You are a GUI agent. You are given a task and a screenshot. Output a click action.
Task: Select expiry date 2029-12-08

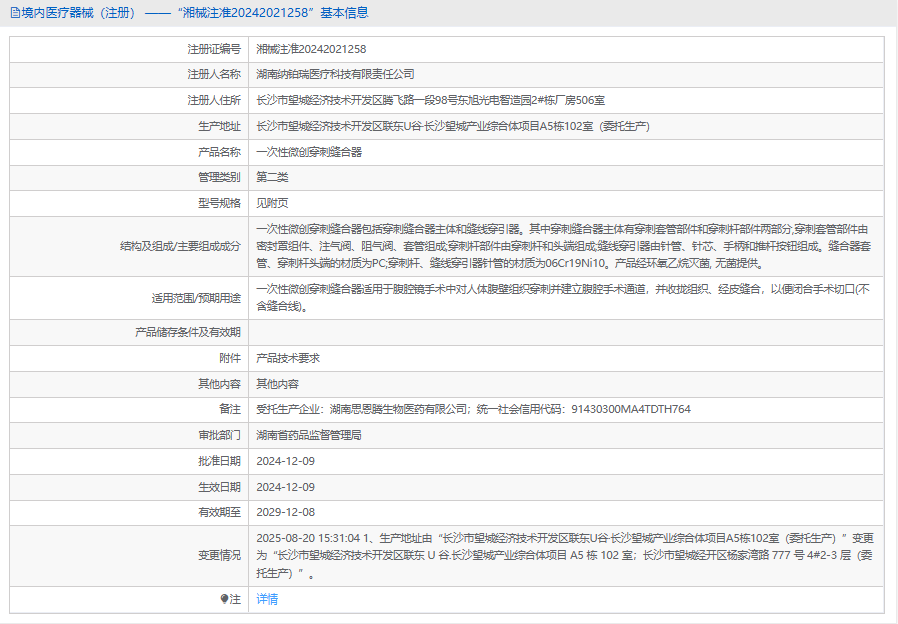coord(285,512)
